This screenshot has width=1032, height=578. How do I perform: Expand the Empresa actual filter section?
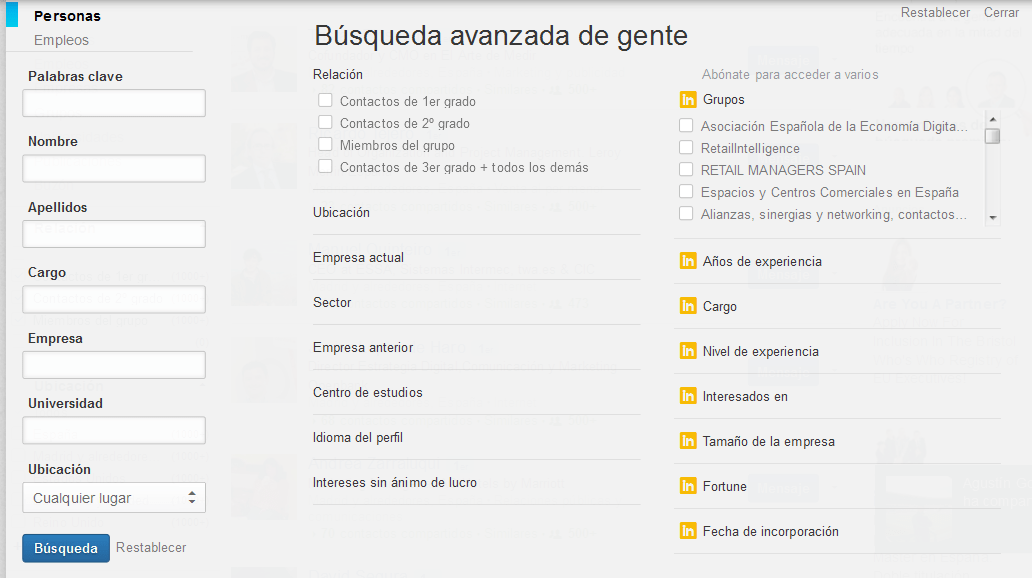(358, 257)
